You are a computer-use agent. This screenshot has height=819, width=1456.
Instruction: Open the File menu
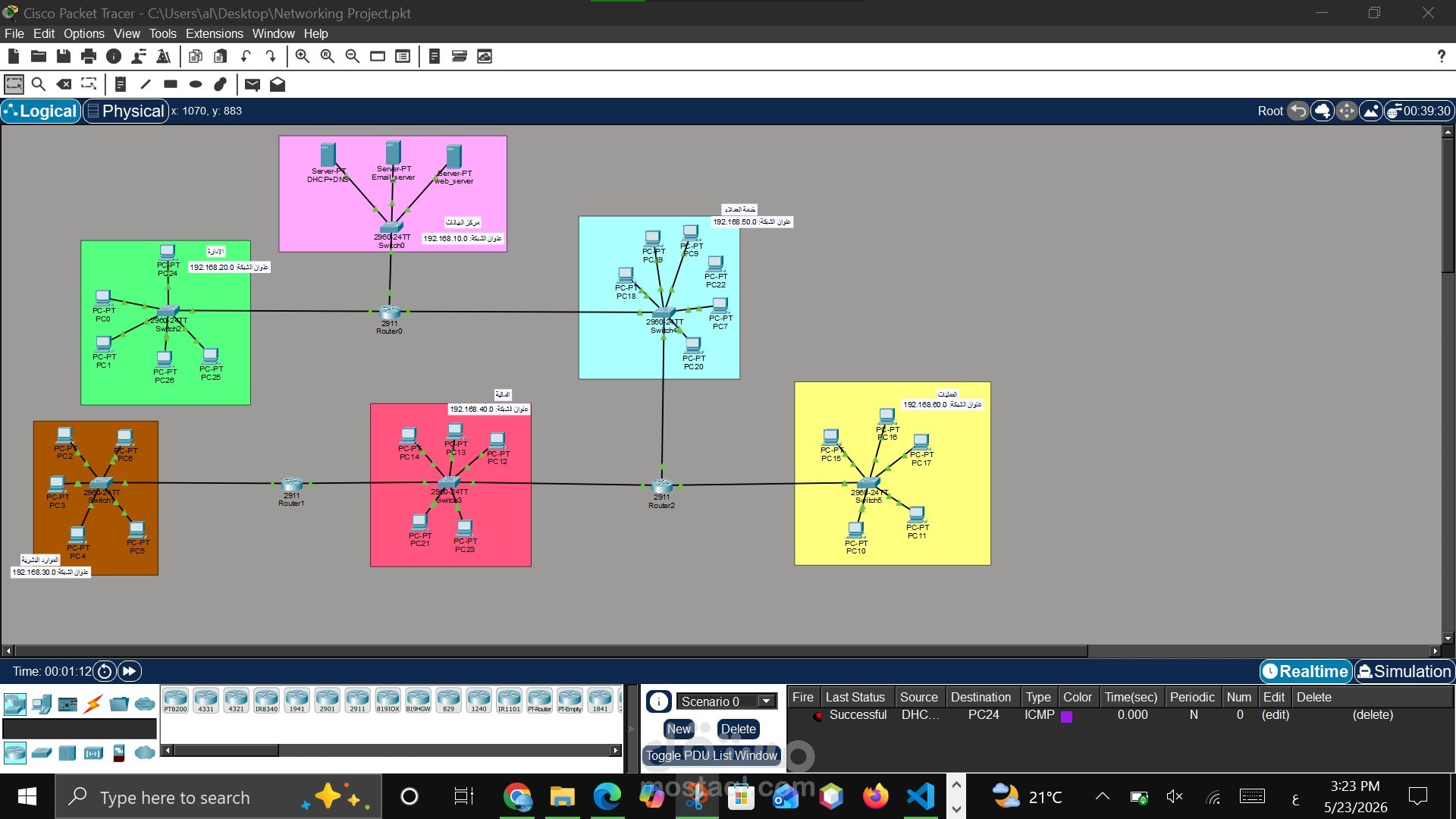point(14,33)
